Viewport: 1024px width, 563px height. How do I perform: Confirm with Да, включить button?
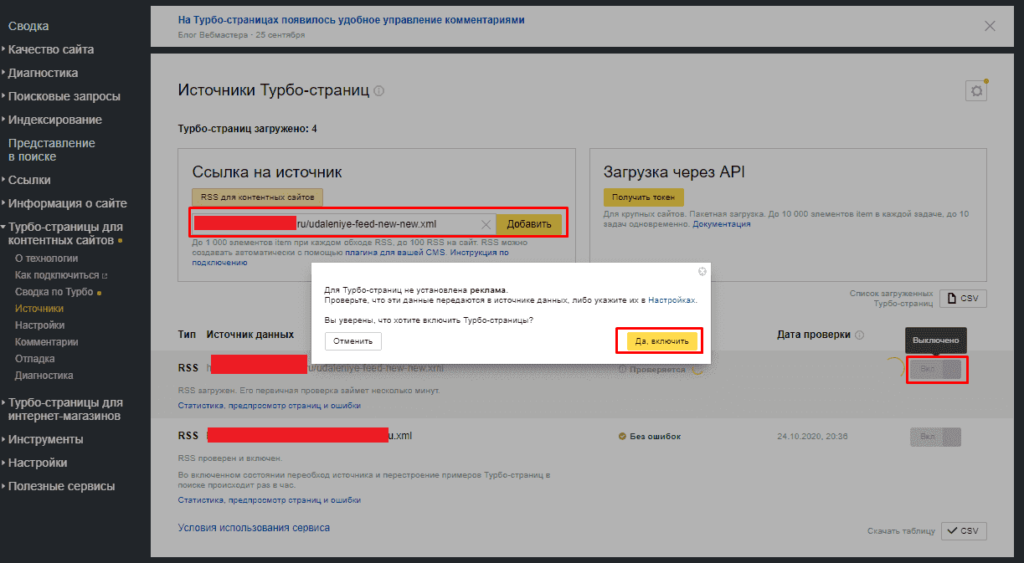pyautogui.click(x=662, y=341)
